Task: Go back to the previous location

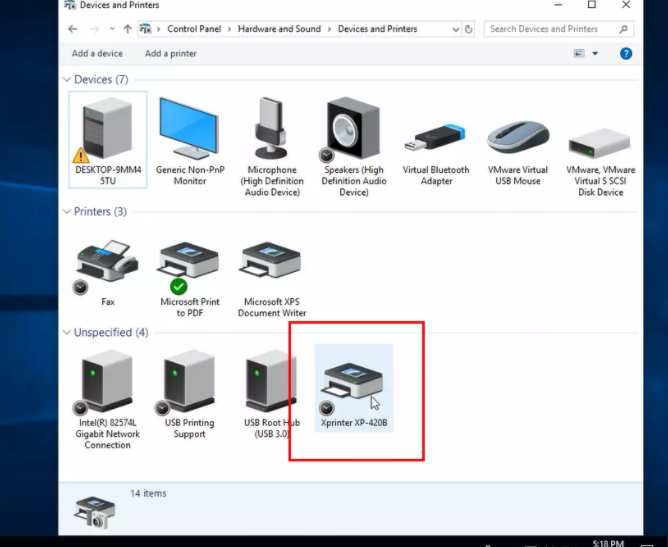Action: pyautogui.click(x=72, y=29)
